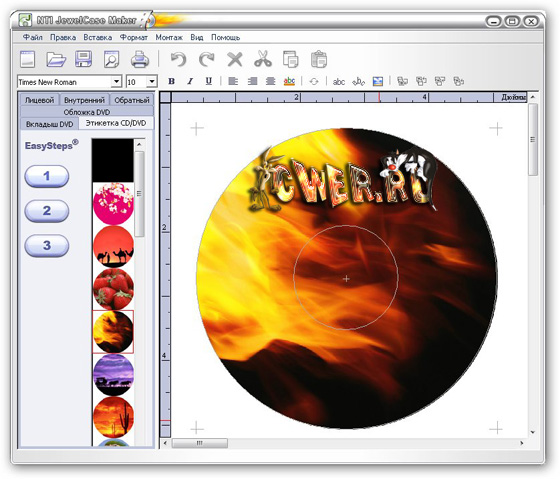Click canvas vertical scroll-down arrow

tap(533, 432)
